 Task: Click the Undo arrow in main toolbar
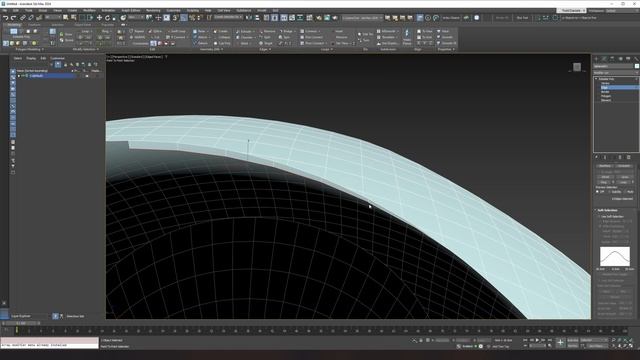coord(5,18)
